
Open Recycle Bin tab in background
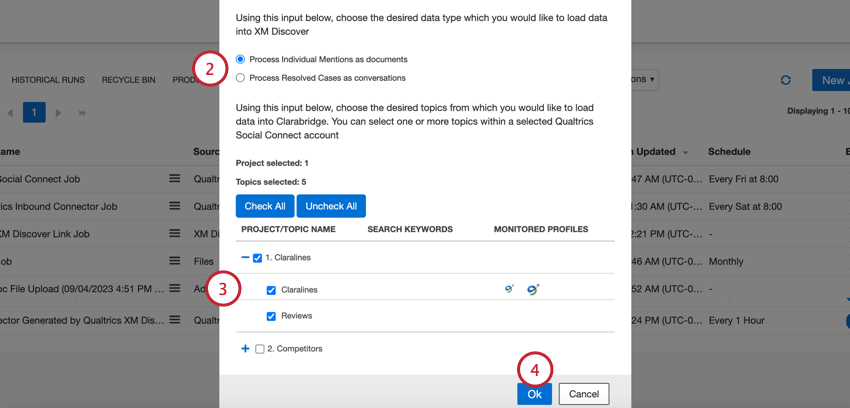(x=128, y=80)
